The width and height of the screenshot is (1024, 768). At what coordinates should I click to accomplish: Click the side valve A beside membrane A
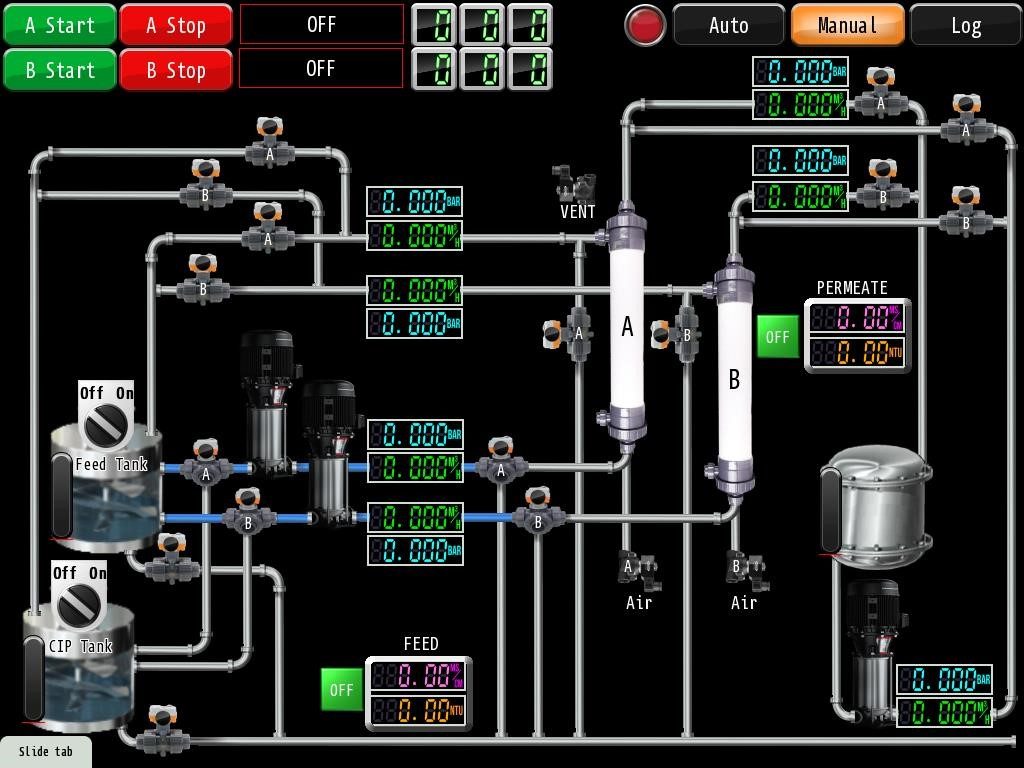(567, 334)
